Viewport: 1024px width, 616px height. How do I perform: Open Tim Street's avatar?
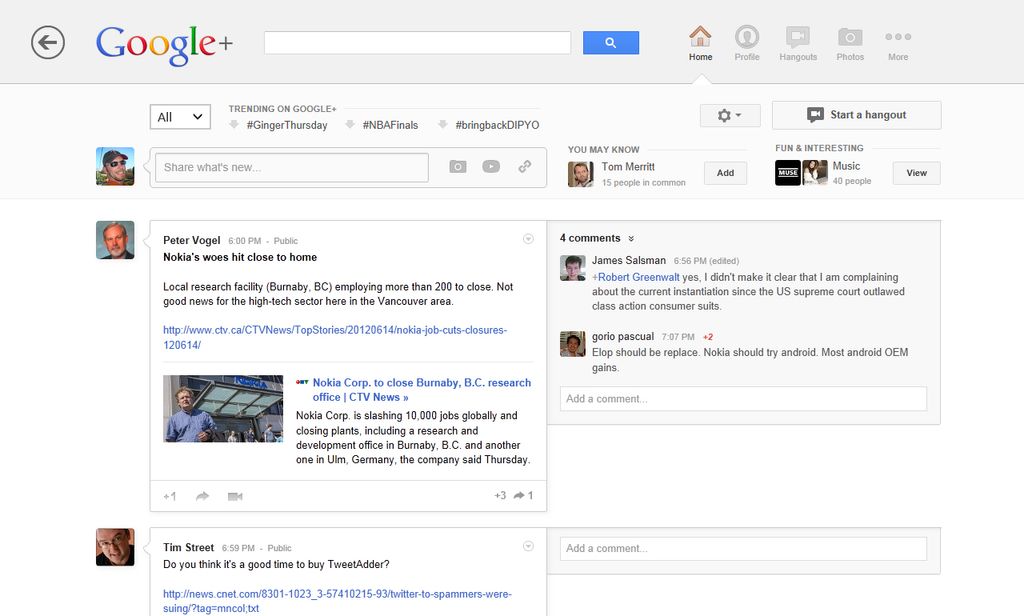pos(115,547)
